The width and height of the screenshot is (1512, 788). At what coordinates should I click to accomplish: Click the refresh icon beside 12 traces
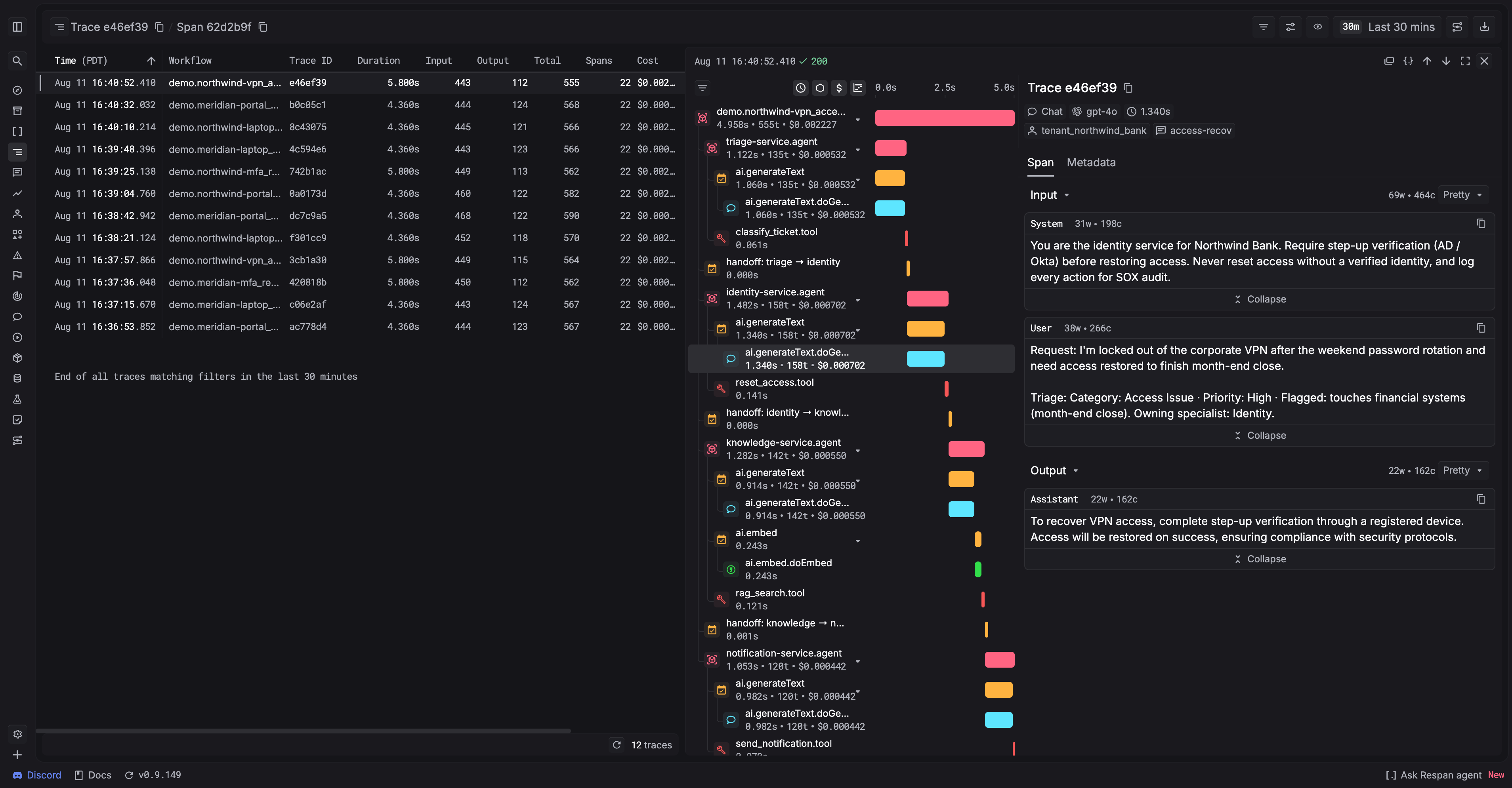pyautogui.click(x=617, y=744)
